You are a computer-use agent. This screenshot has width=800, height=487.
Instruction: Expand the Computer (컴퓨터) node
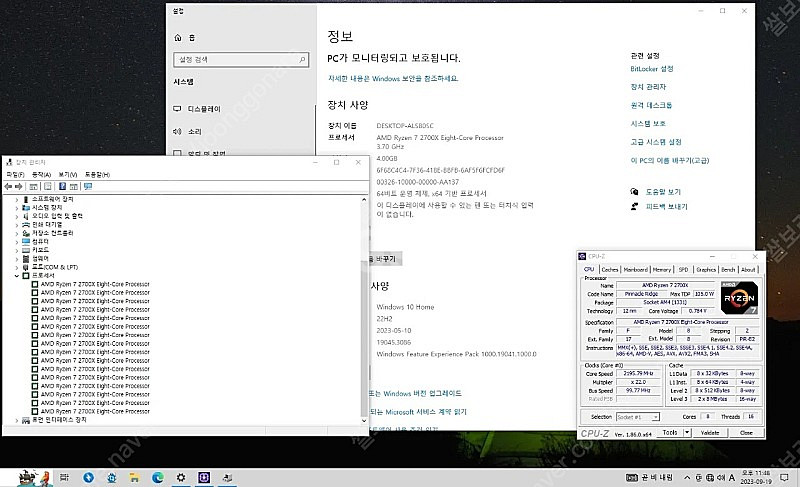point(17,242)
